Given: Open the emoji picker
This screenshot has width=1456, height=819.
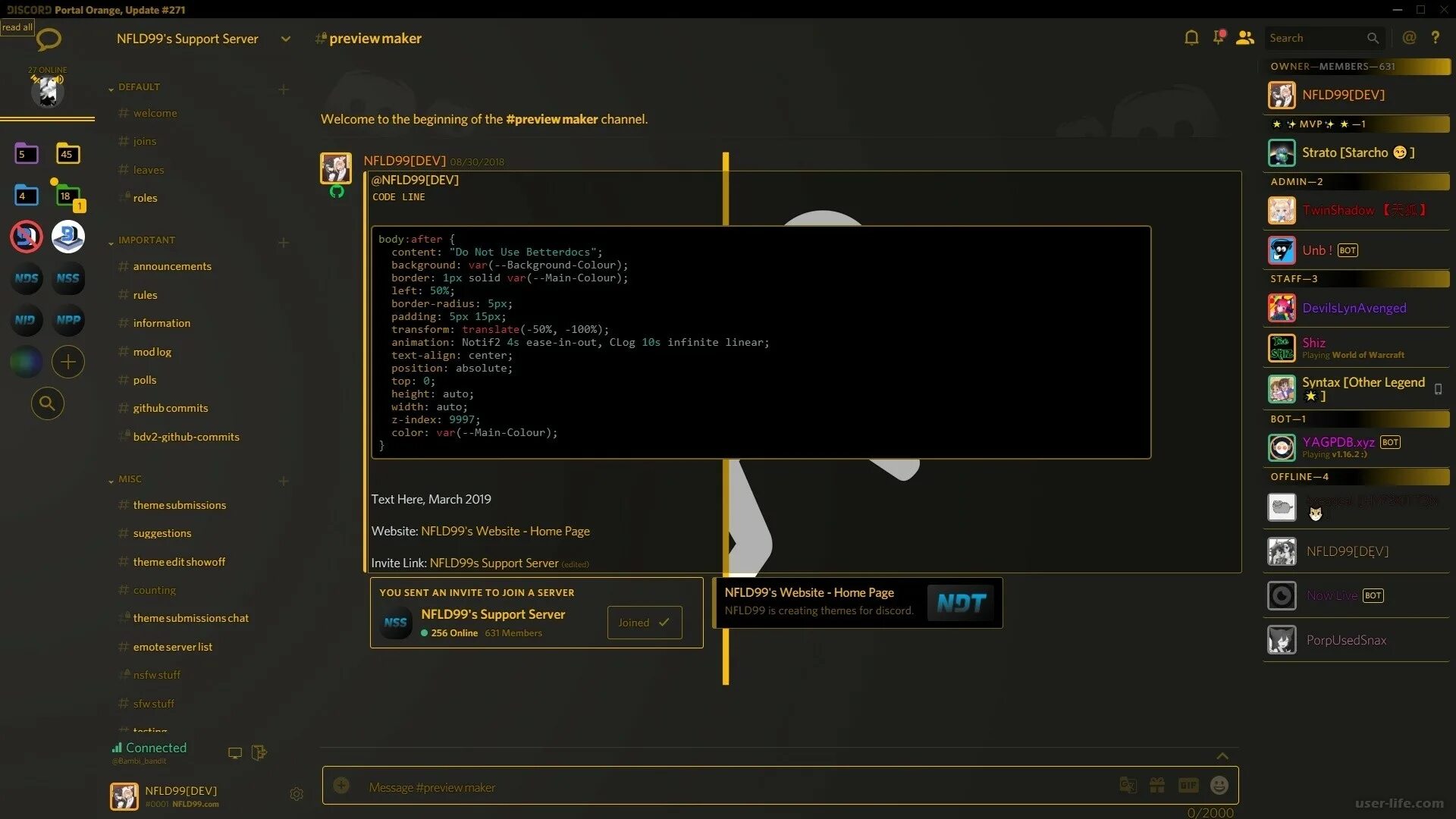Looking at the screenshot, I should click(x=1219, y=786).
